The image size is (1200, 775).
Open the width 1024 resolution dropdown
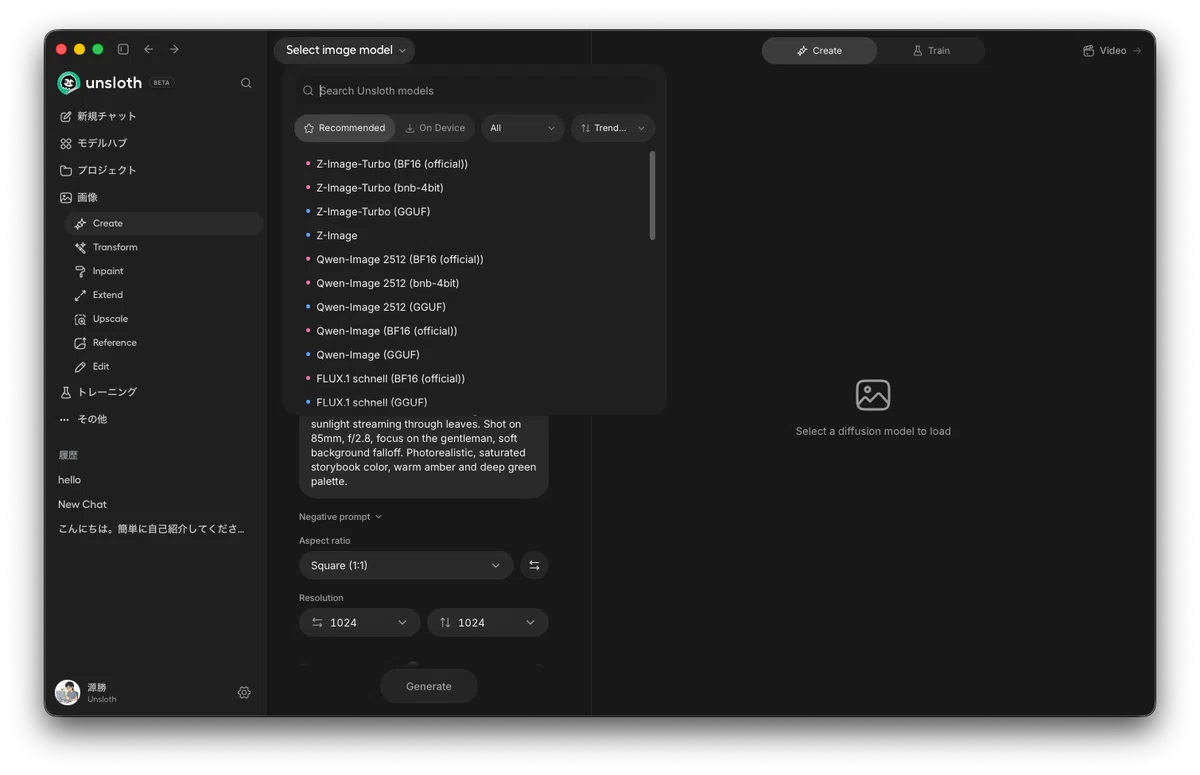[360, 622]
